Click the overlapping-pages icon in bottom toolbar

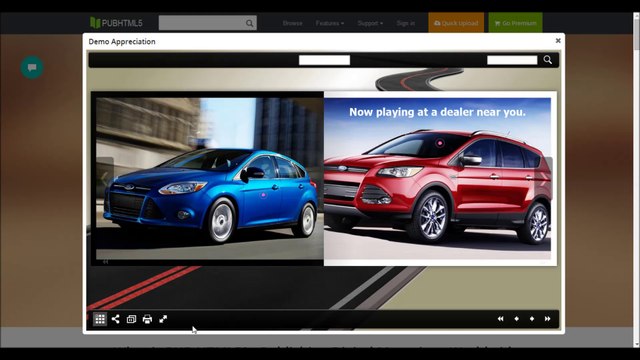click(131, 319)
